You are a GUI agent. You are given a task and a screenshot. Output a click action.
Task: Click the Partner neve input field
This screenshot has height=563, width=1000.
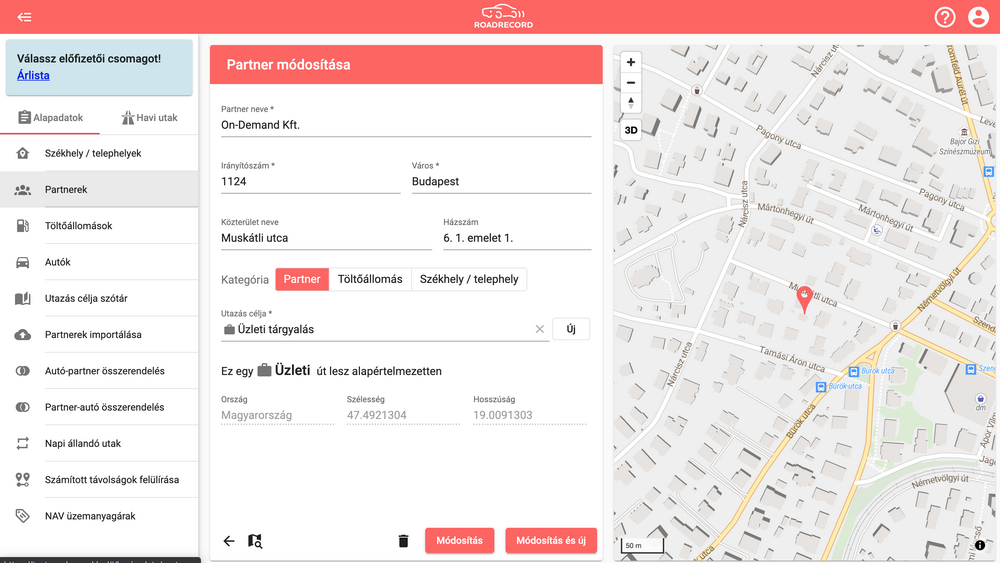(405, 125)
